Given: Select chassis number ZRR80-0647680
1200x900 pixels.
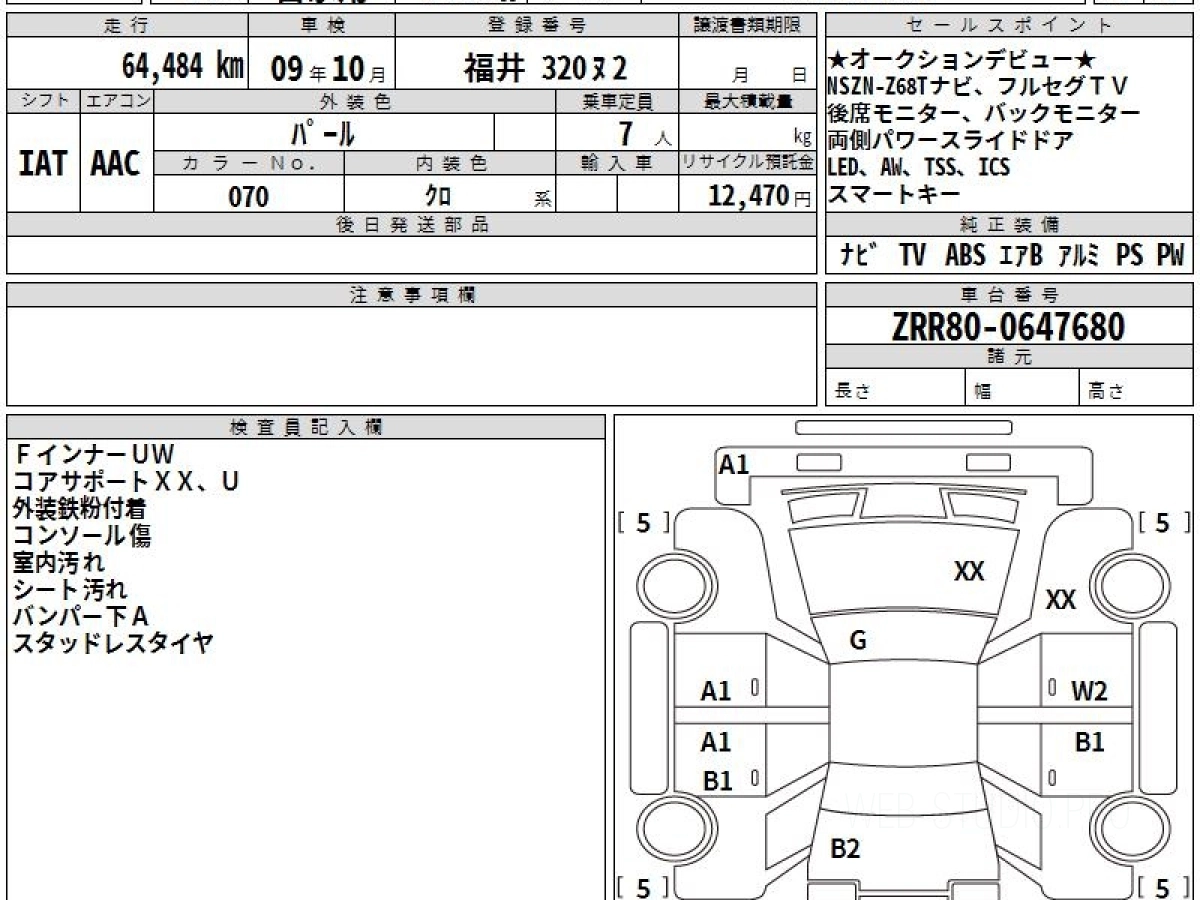Looking at the screenshot, I should coord(1009,327).
